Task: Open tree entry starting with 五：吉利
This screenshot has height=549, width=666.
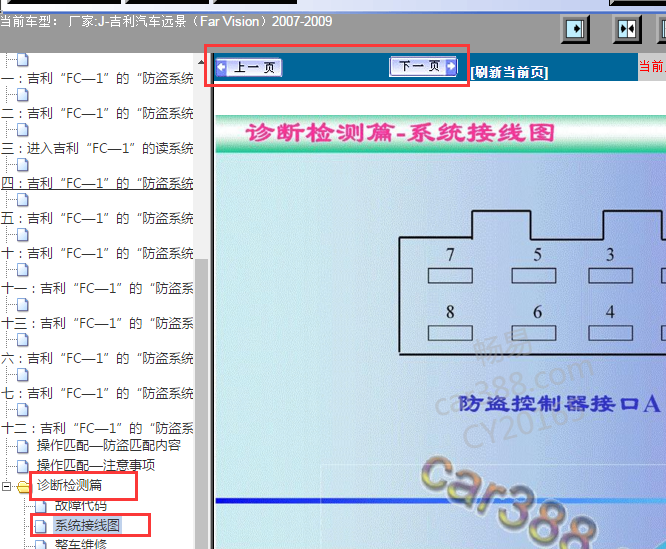Action: [x=97, y=218]
